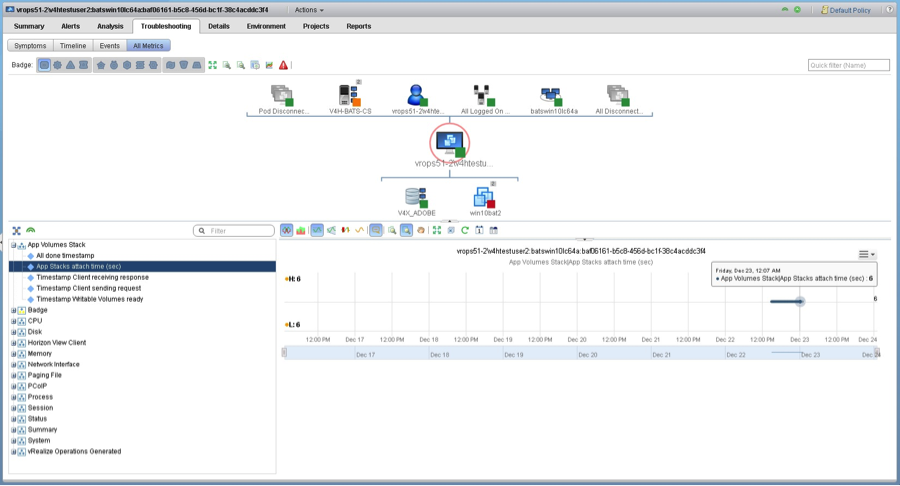Screen dimensions: 900x486
Task: Click the red alert triangle icon
Action: pos(284,65)
